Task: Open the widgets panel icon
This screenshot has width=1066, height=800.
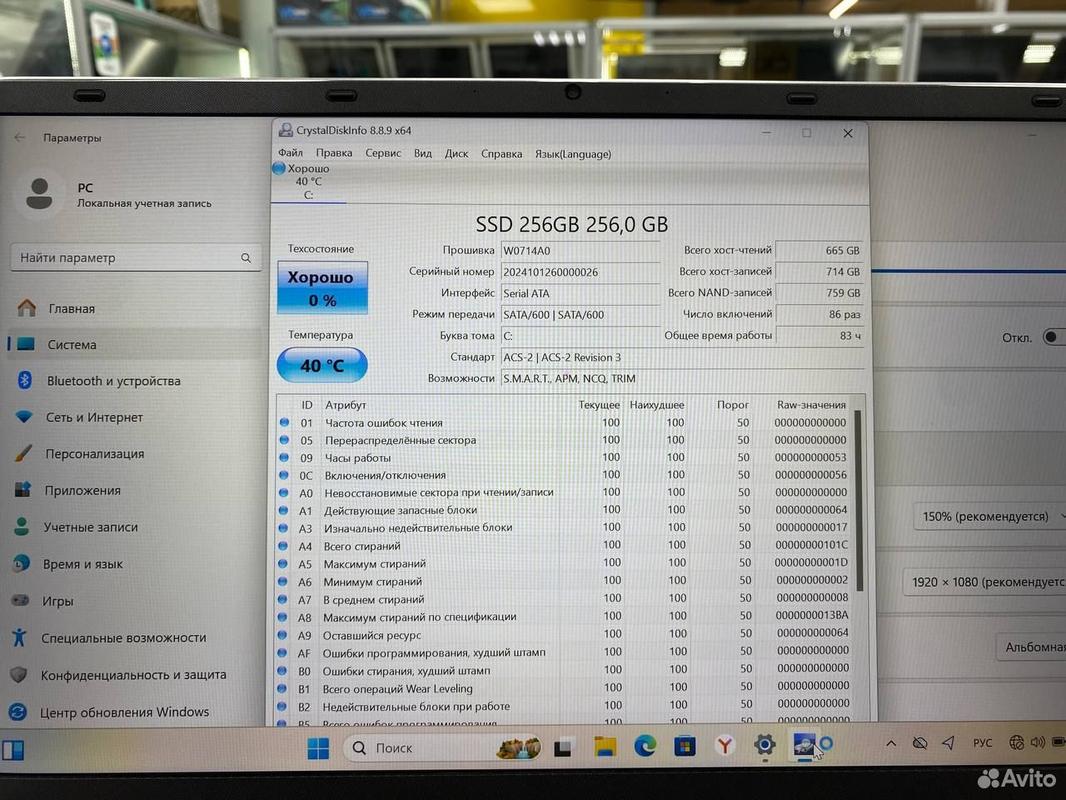Action: coord(13,749)
